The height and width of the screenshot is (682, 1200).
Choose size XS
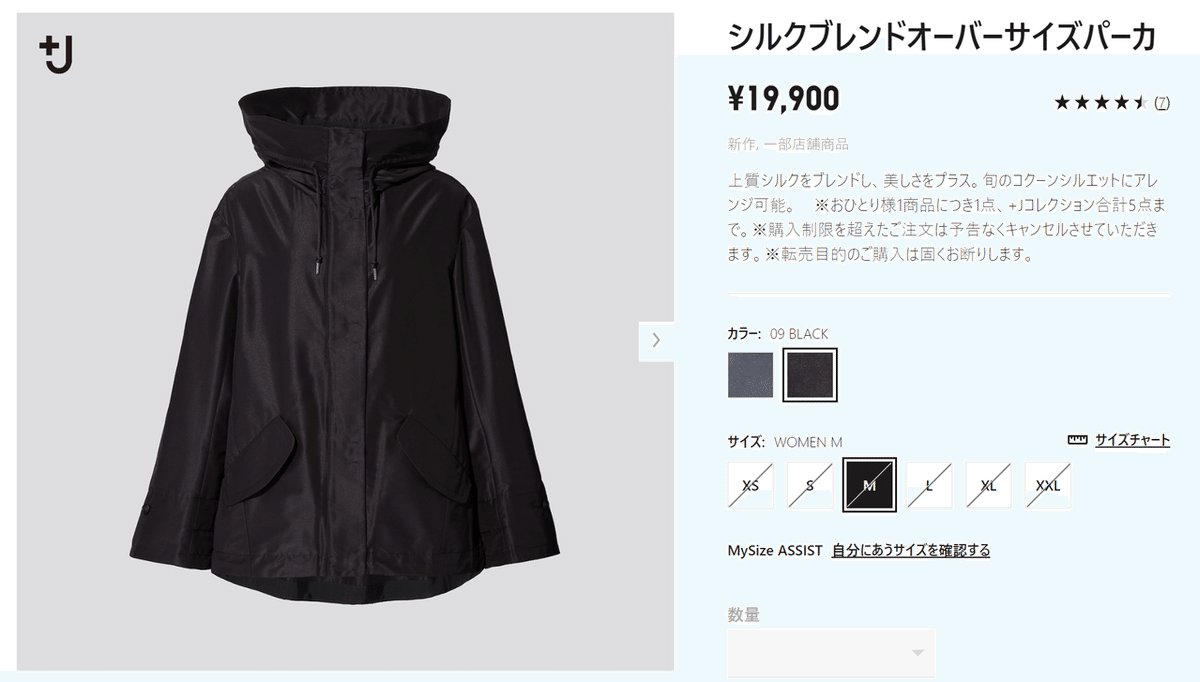coord(750,486)
